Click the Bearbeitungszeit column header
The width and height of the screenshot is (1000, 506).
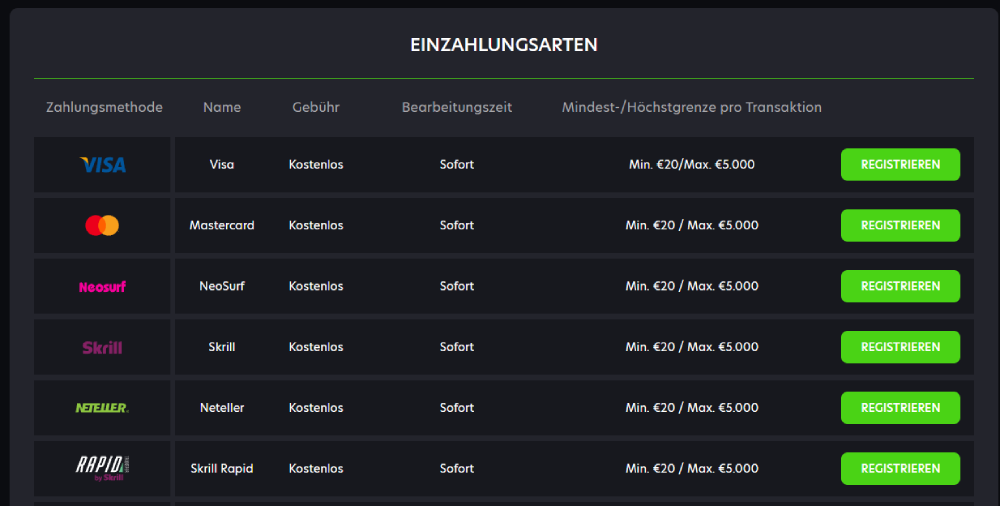[x=457, y=107]
